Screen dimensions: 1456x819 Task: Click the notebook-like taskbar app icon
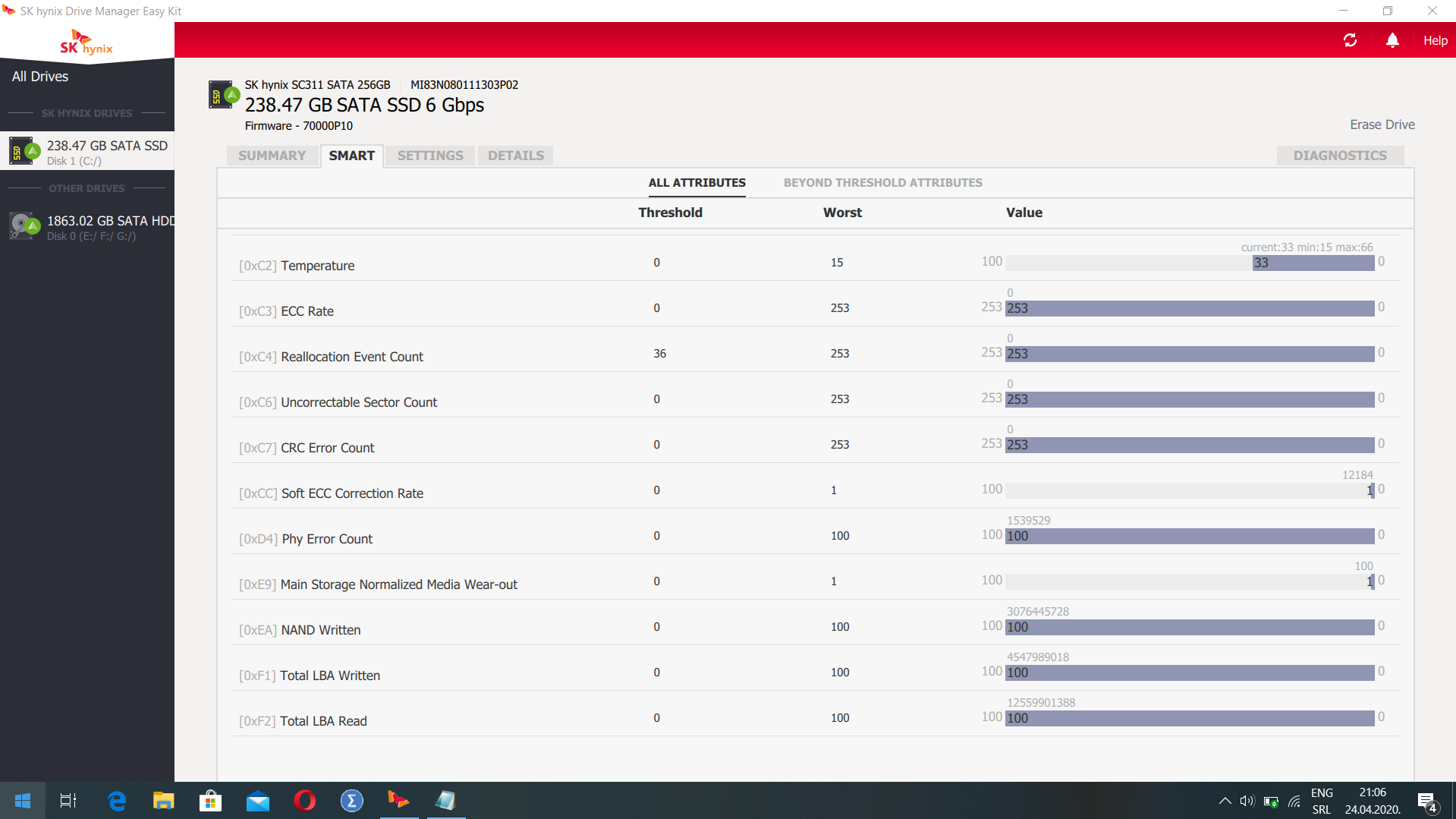[445, 801]
